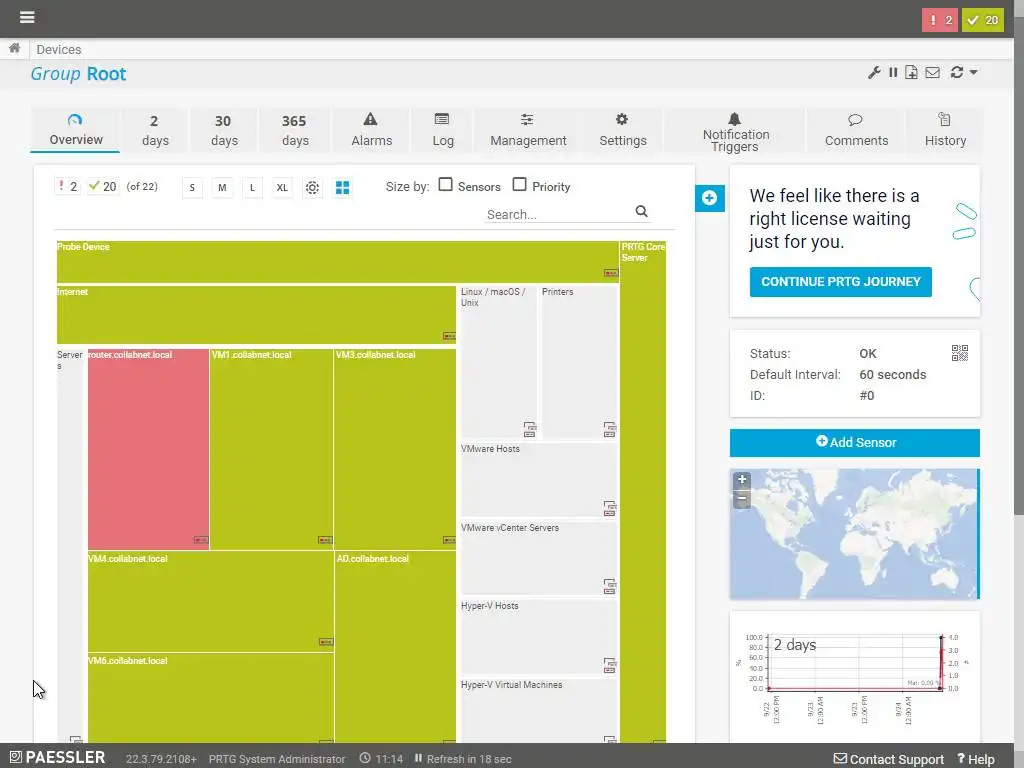Expand the dropdown arrow beside refresh icon
The width and height of the screenshot is (1024, 768).
973,72
